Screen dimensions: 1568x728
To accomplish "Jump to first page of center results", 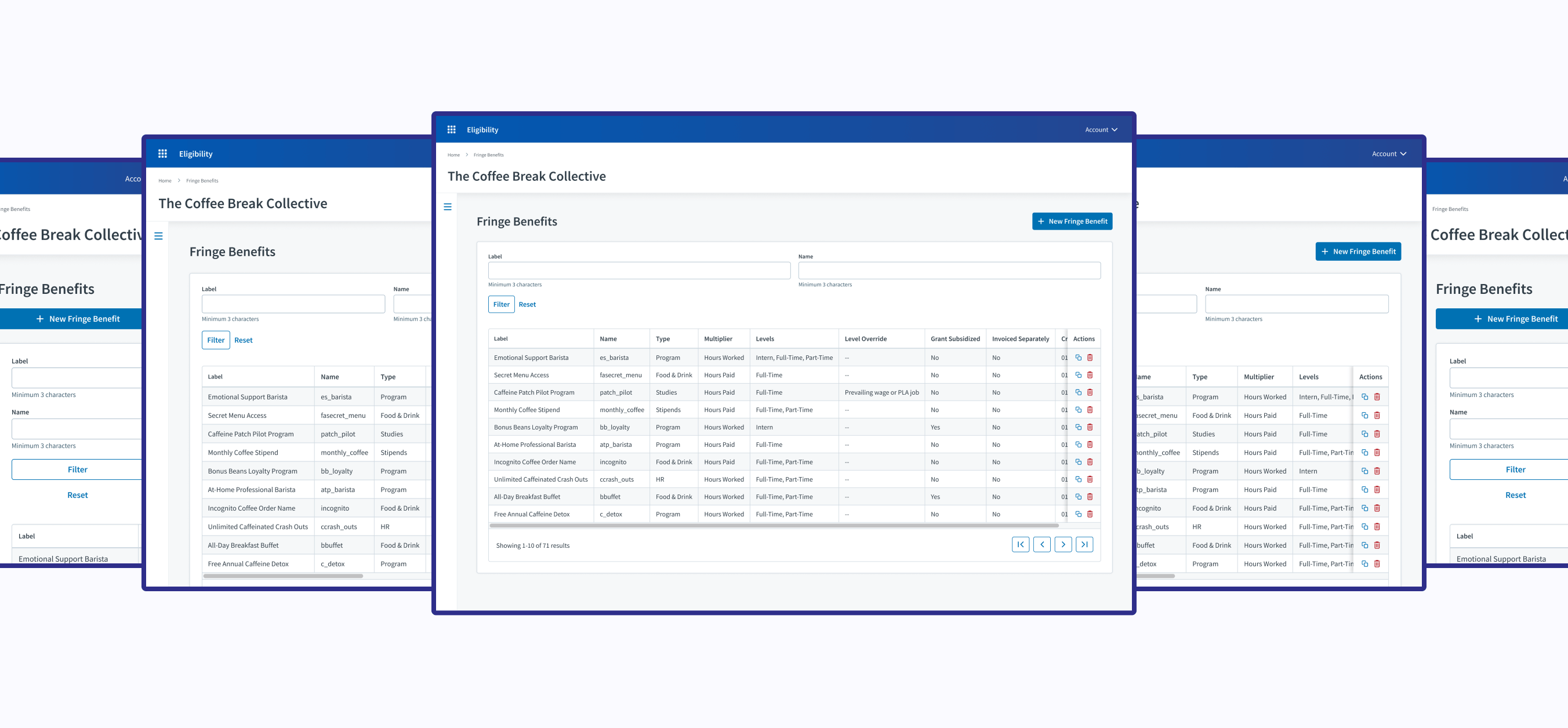I will pyautogui.click(x=1020, y=544).
